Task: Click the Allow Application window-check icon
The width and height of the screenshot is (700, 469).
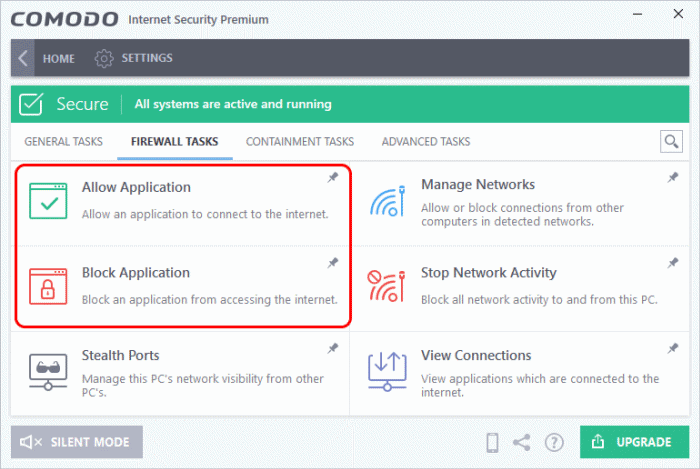Action: (x=48, y=201)
